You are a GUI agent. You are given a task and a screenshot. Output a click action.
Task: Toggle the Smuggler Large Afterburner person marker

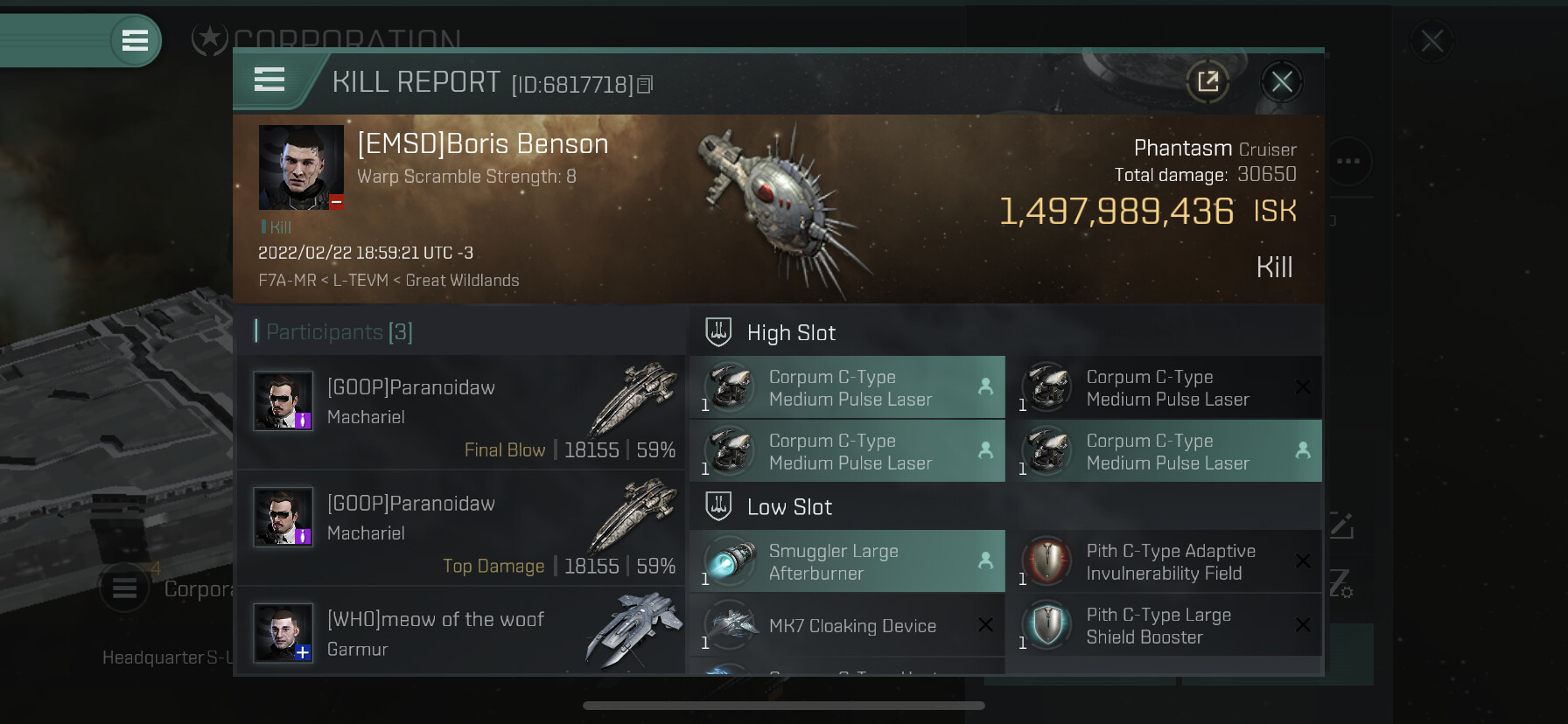click(985, 560)
